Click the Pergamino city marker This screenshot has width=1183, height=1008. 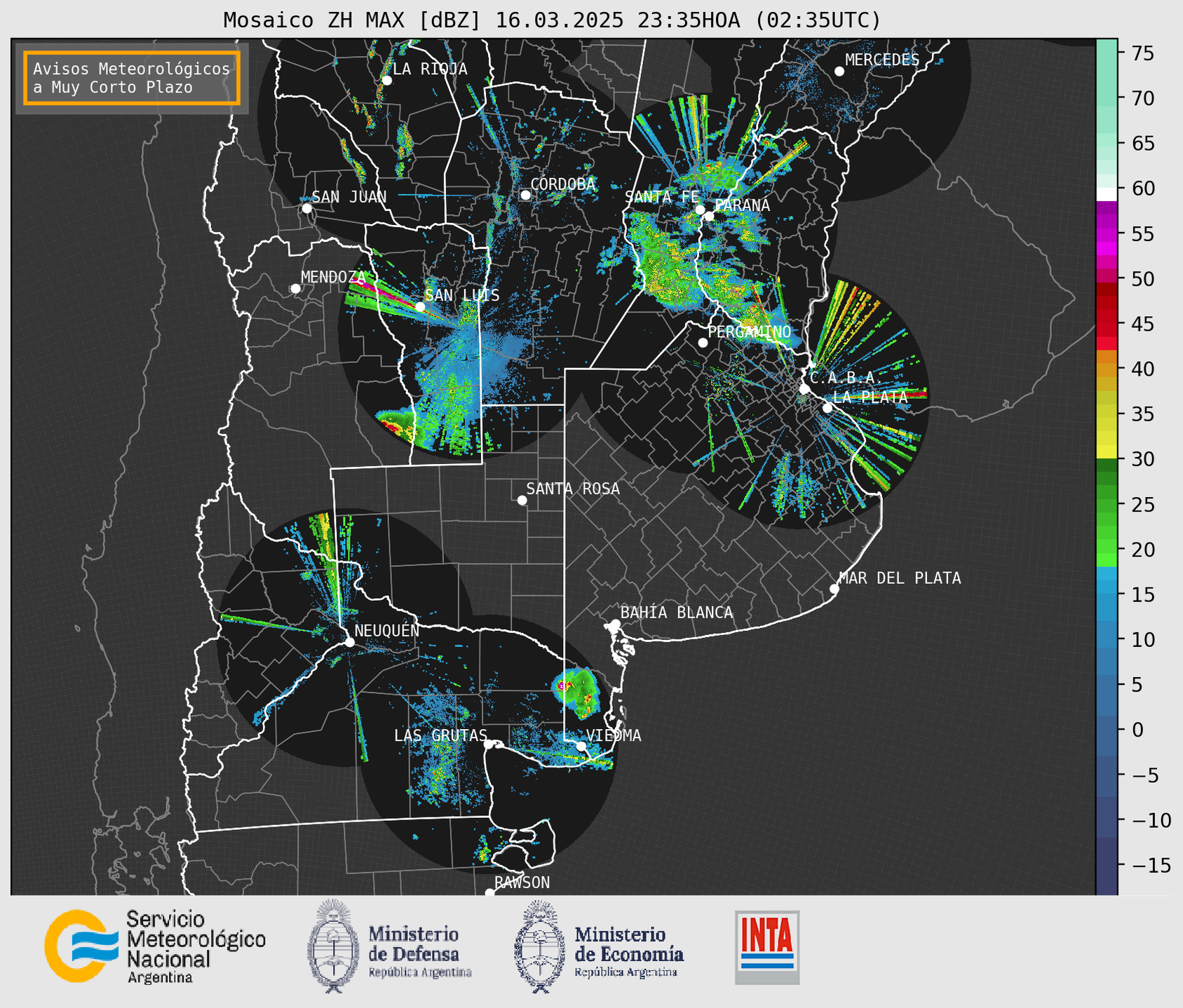point(703,343)
